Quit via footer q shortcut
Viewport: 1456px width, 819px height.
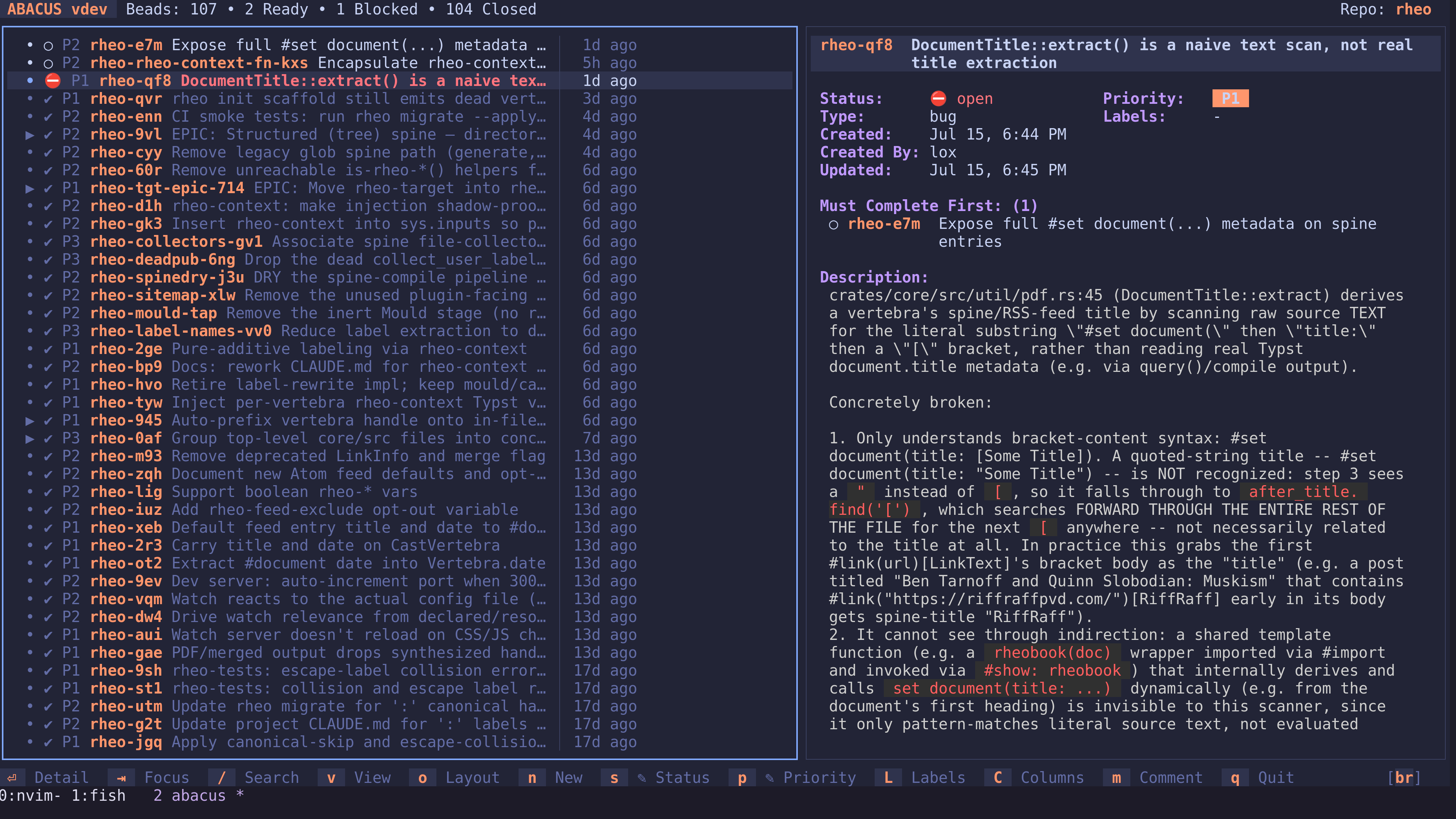1258,778
